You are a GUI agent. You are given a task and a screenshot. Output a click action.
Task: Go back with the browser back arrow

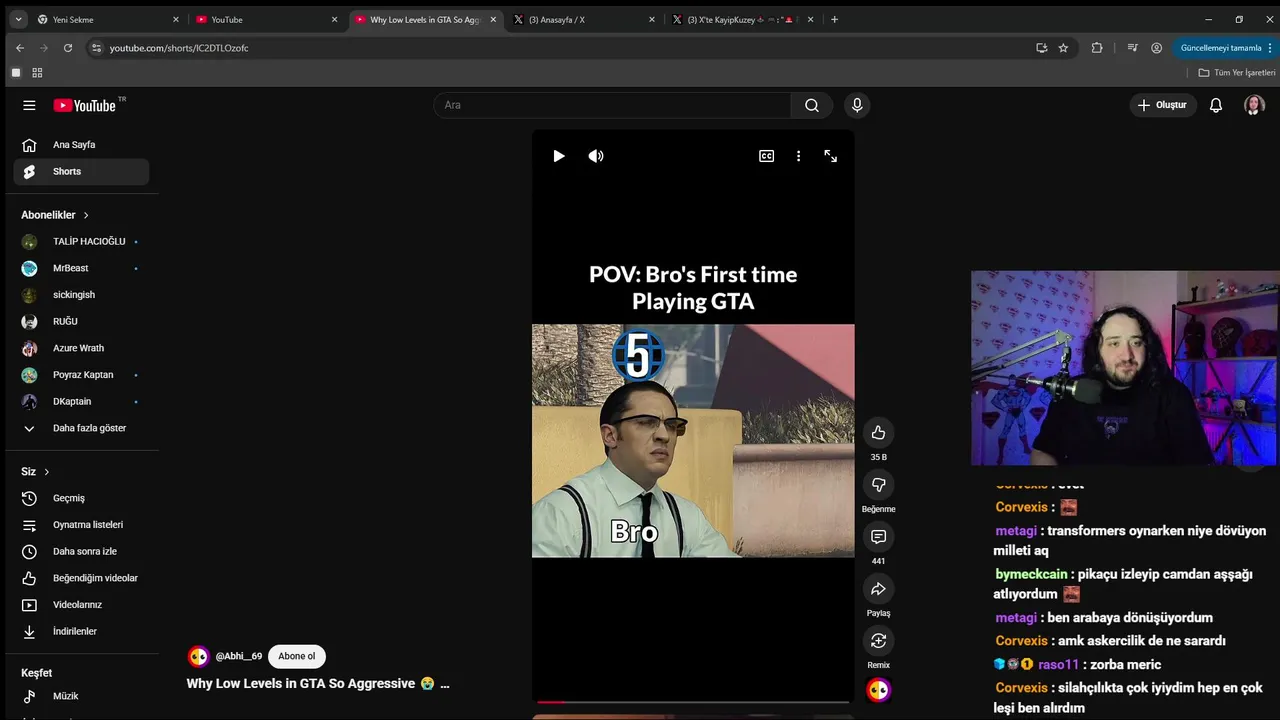point(20,48)
